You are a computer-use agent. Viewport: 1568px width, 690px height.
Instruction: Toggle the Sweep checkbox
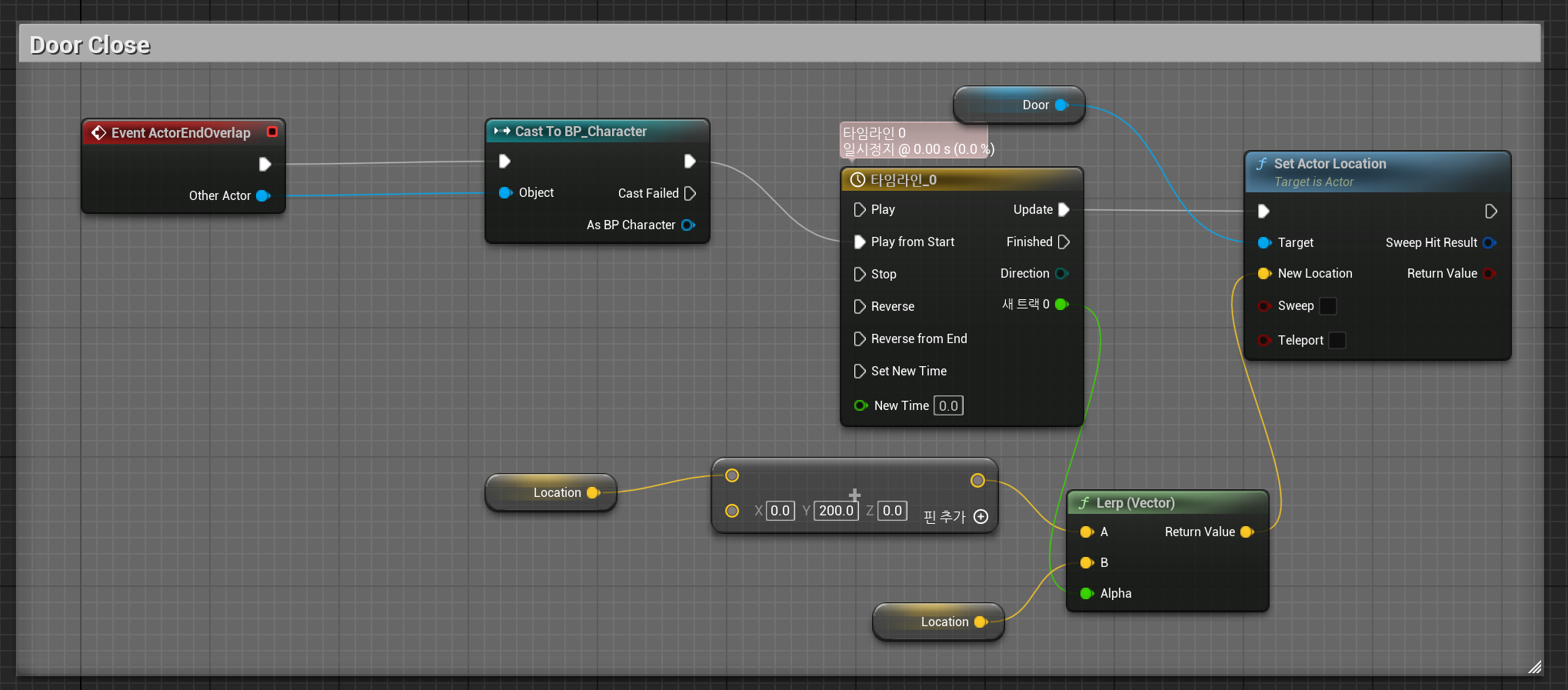[1328, 306]
